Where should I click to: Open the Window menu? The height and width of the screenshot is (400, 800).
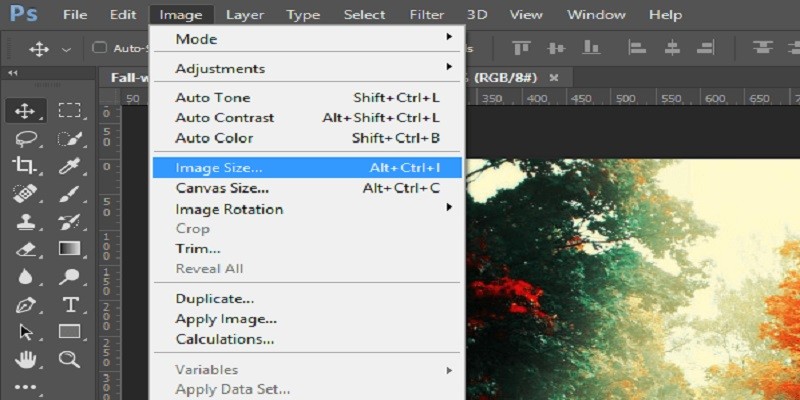tap(596, 15)
